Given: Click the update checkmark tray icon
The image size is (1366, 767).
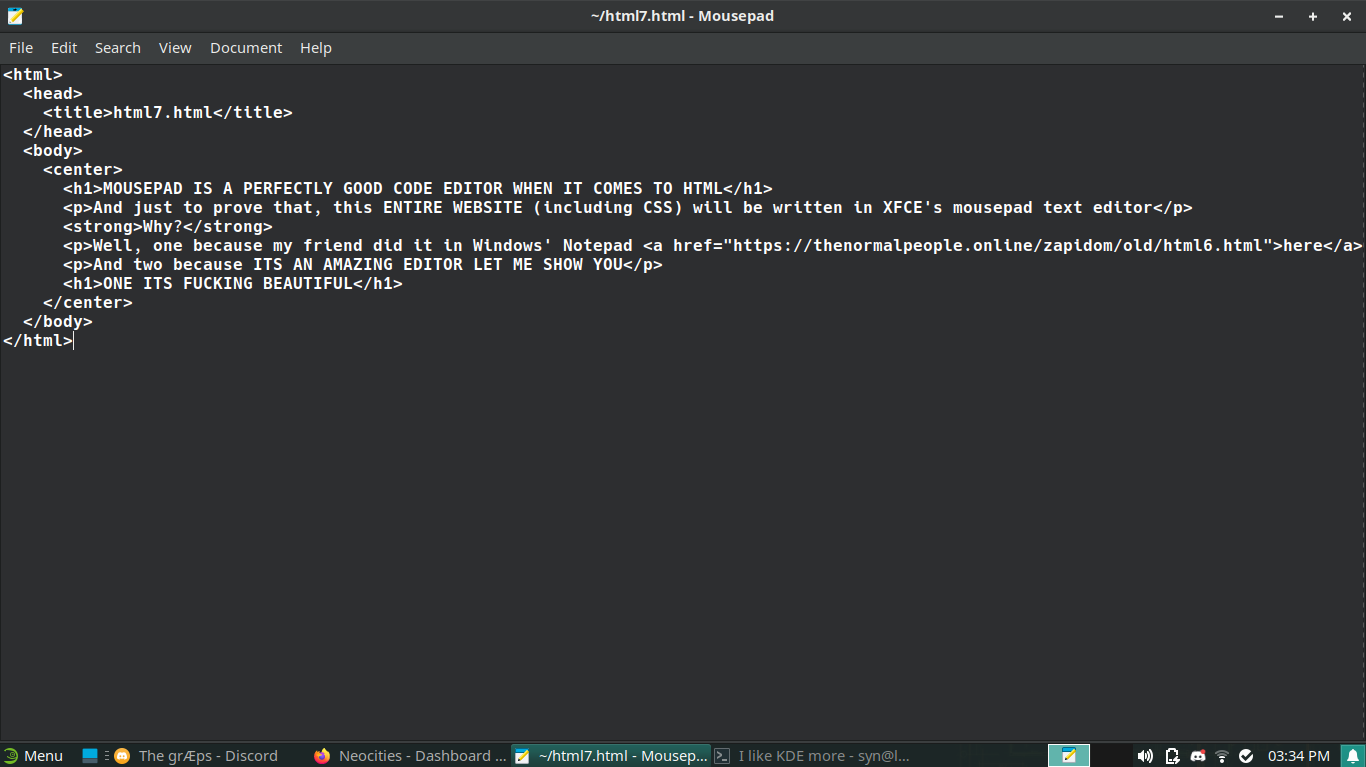Looking at the screenshot, I should coord(1246,756).
